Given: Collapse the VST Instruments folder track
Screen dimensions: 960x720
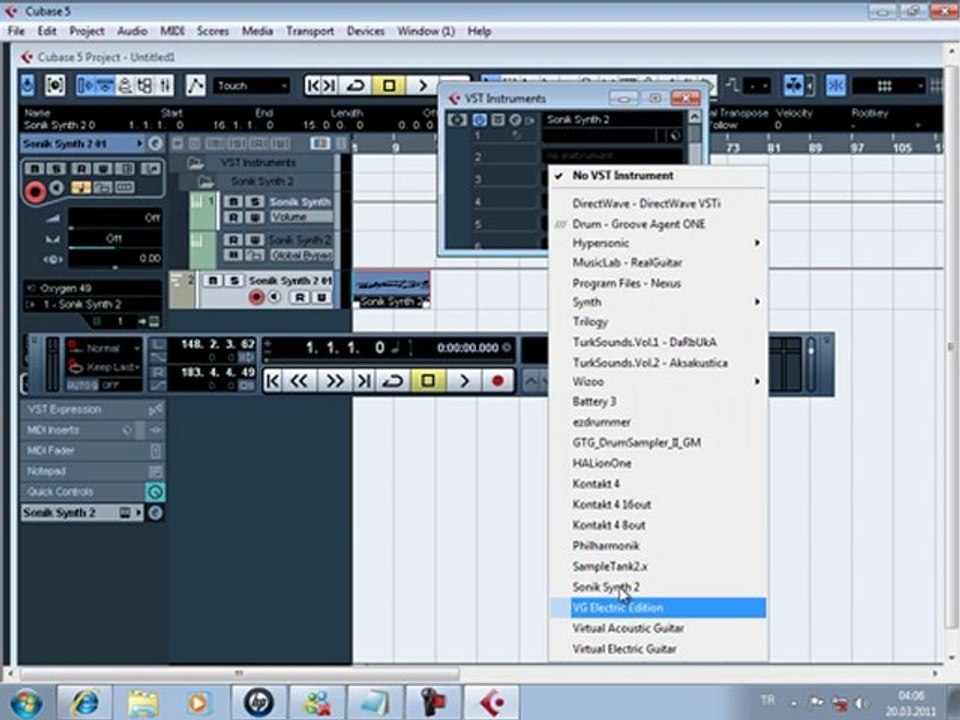Looking at the screenshot, I should (195, 163).
